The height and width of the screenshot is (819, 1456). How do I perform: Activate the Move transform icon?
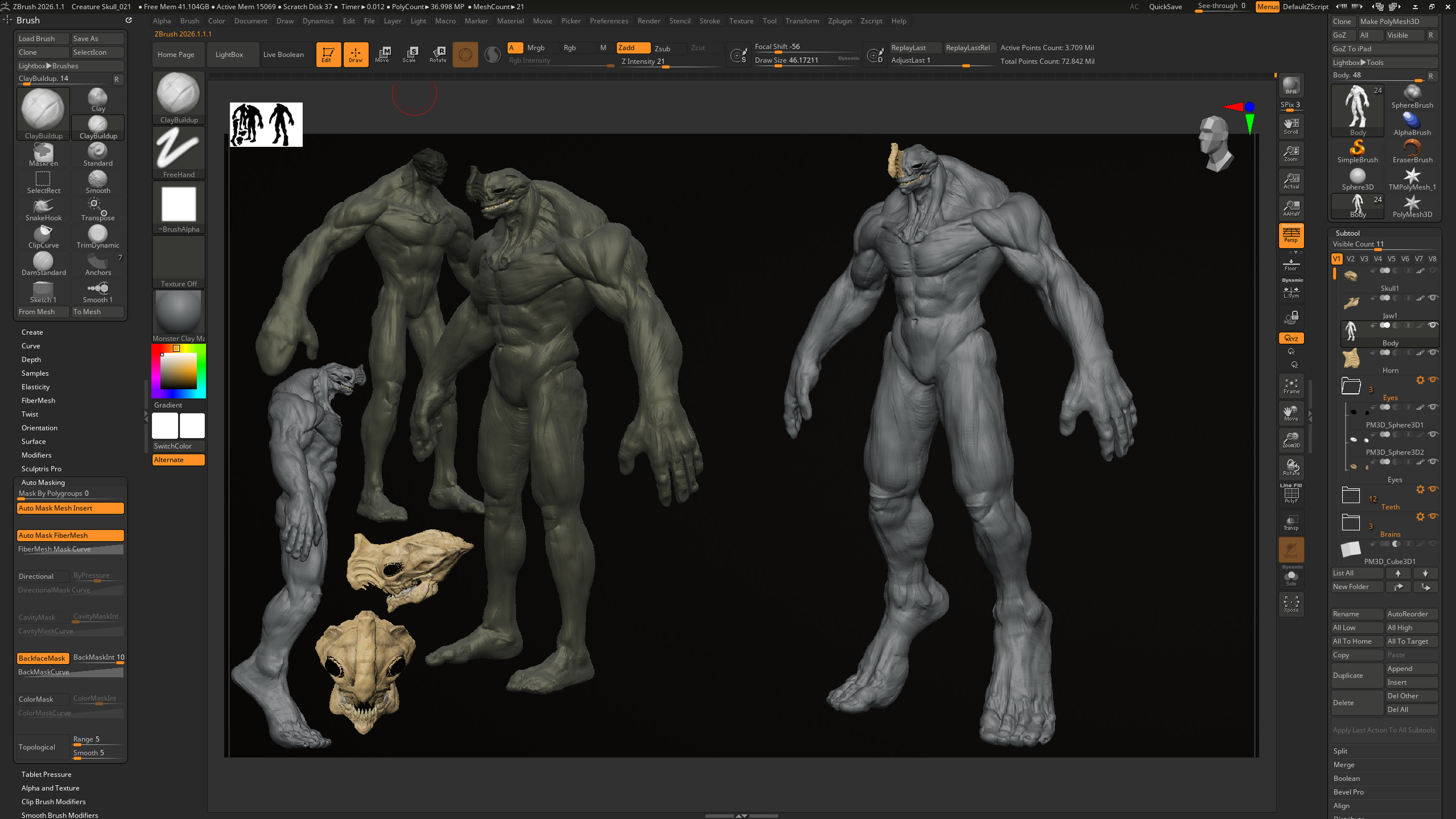pyautogui.click(x=382, y=54)
